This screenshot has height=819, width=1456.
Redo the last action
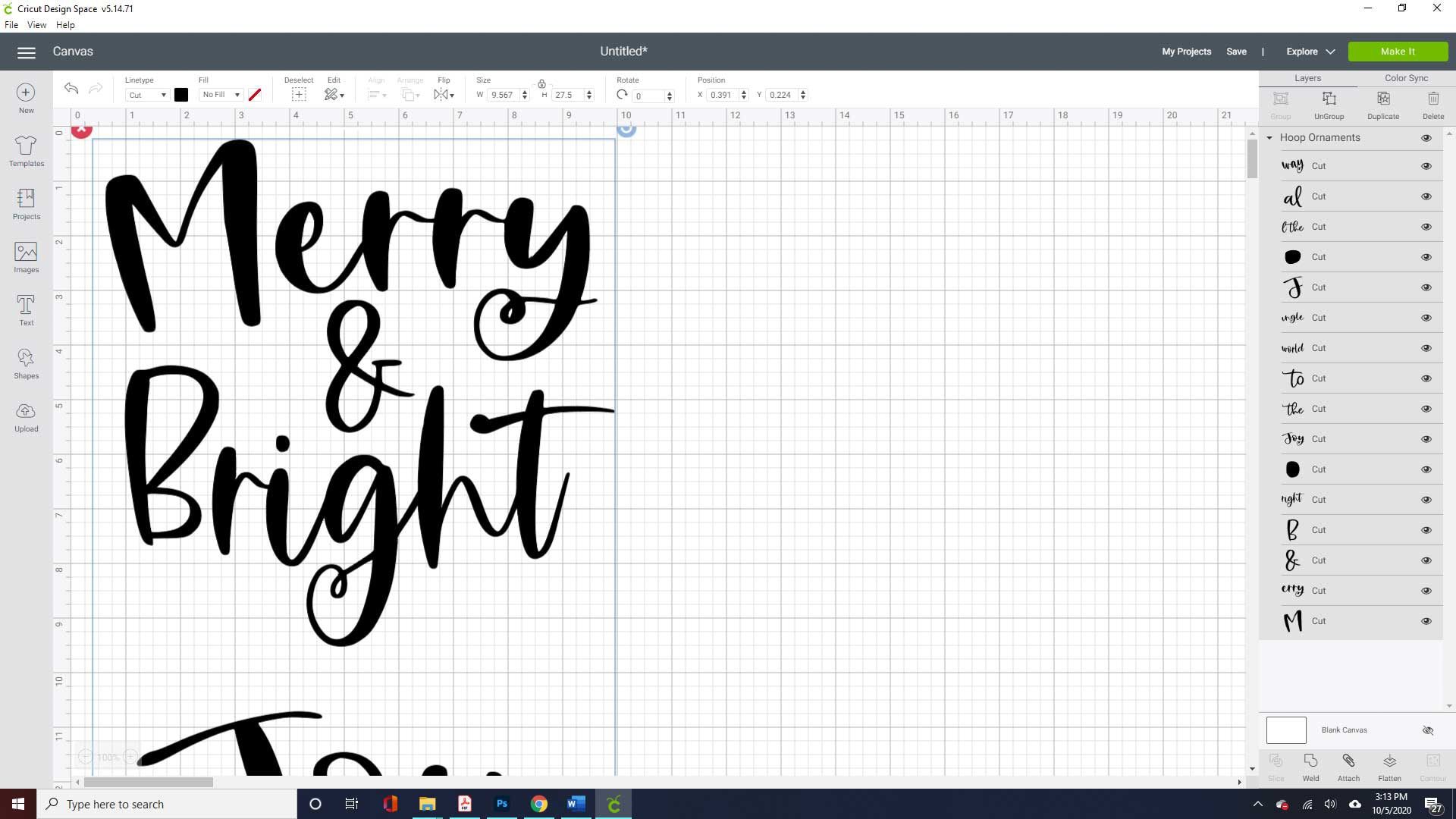tap(96, 89)
